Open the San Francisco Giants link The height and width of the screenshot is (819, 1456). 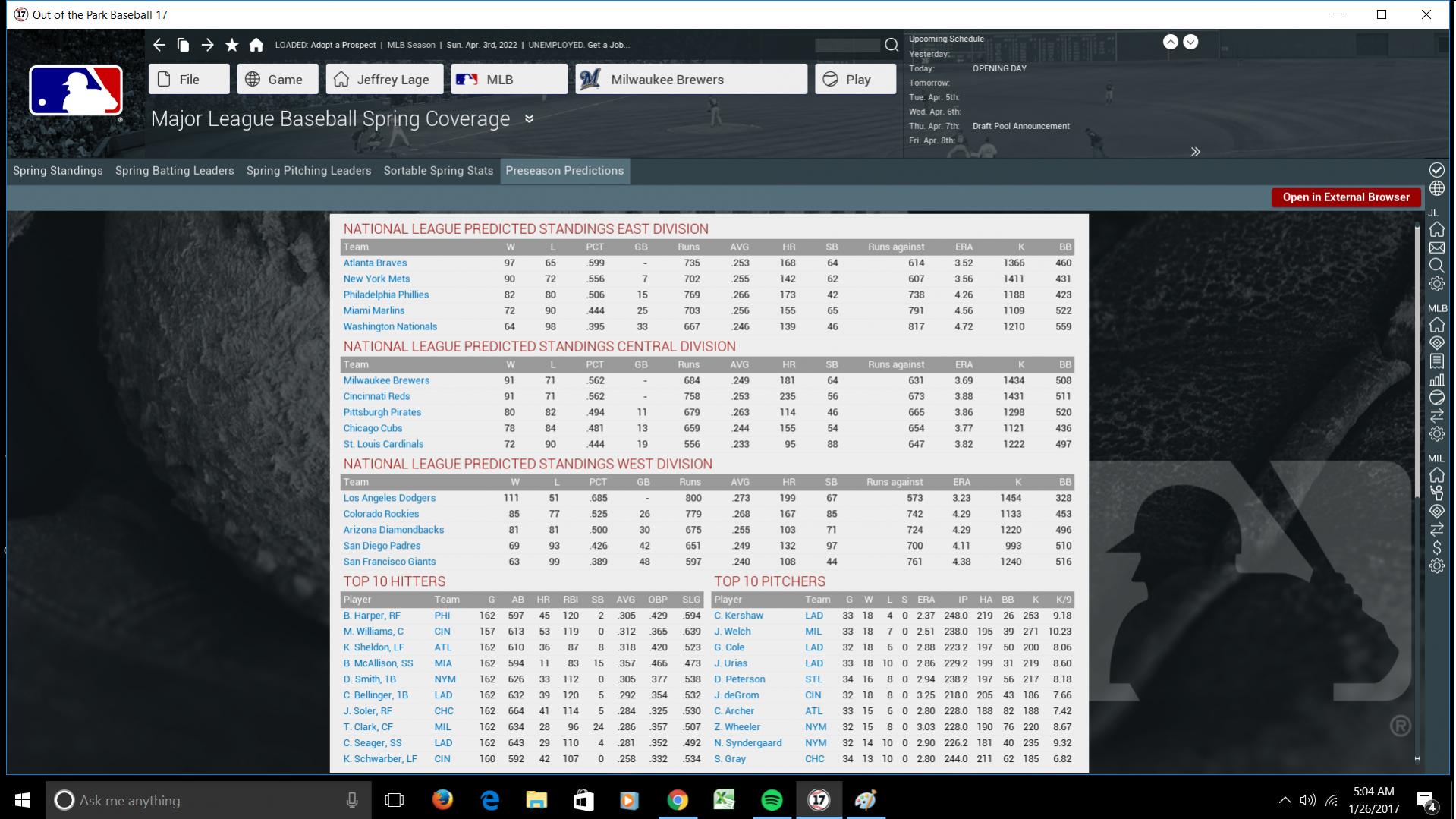coord(389,562)
